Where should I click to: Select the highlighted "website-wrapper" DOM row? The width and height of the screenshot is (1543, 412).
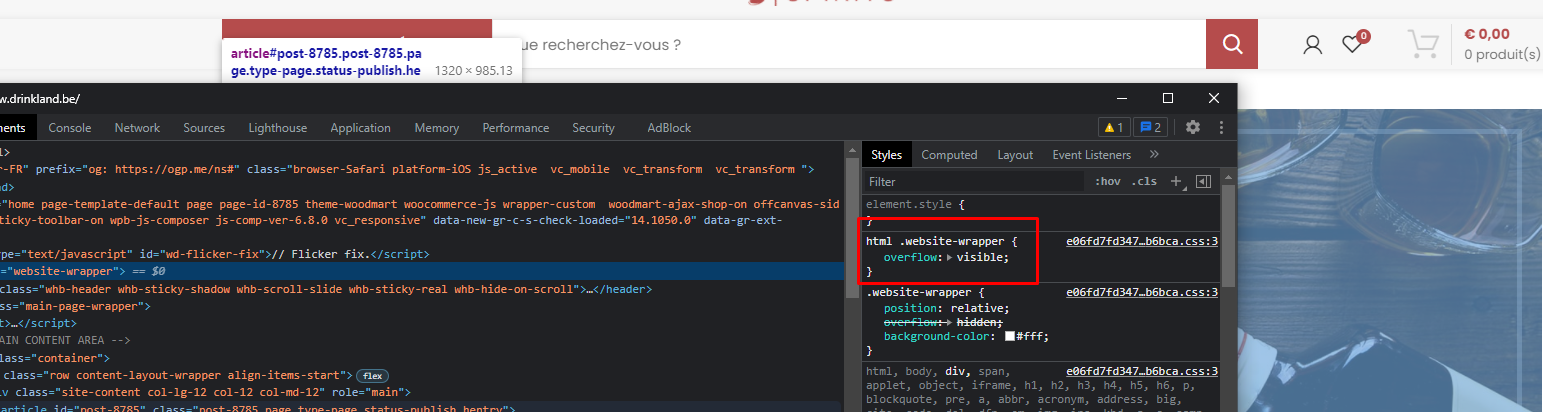(x=424, y=271)
